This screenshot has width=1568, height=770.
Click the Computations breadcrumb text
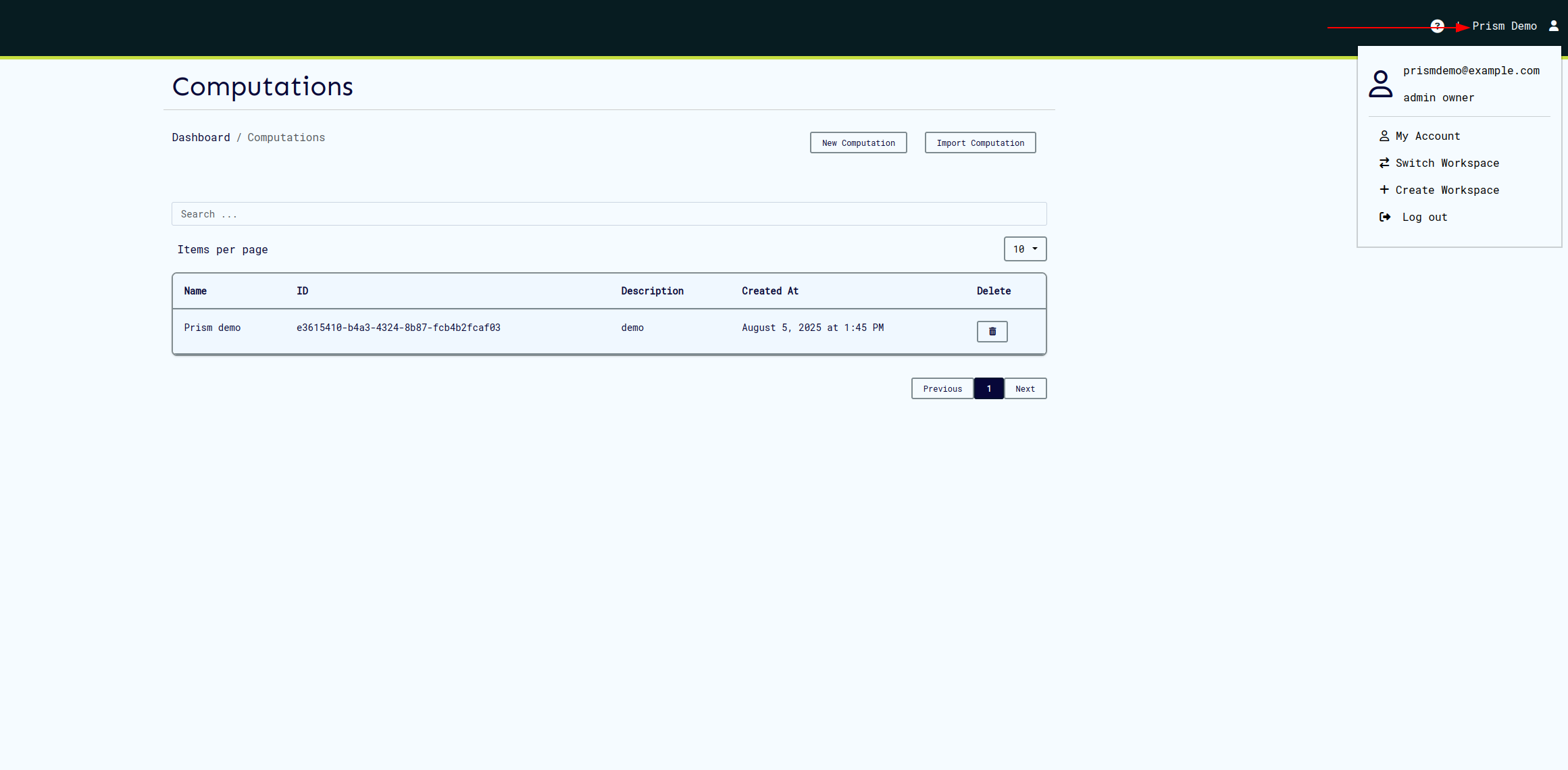(286, 137)
